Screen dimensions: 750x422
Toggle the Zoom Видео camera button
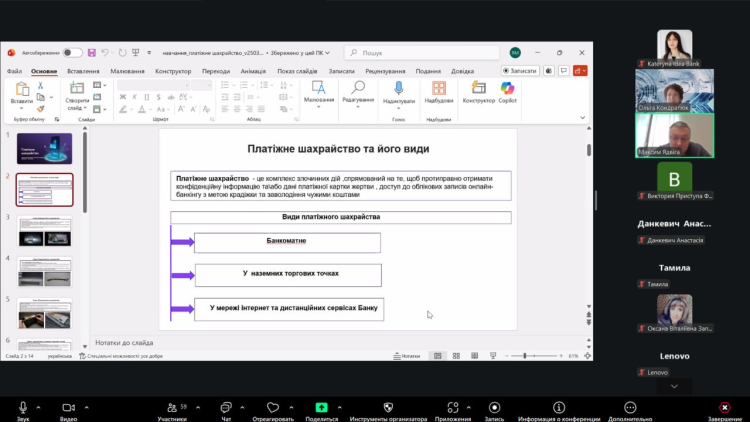[68, 406]
